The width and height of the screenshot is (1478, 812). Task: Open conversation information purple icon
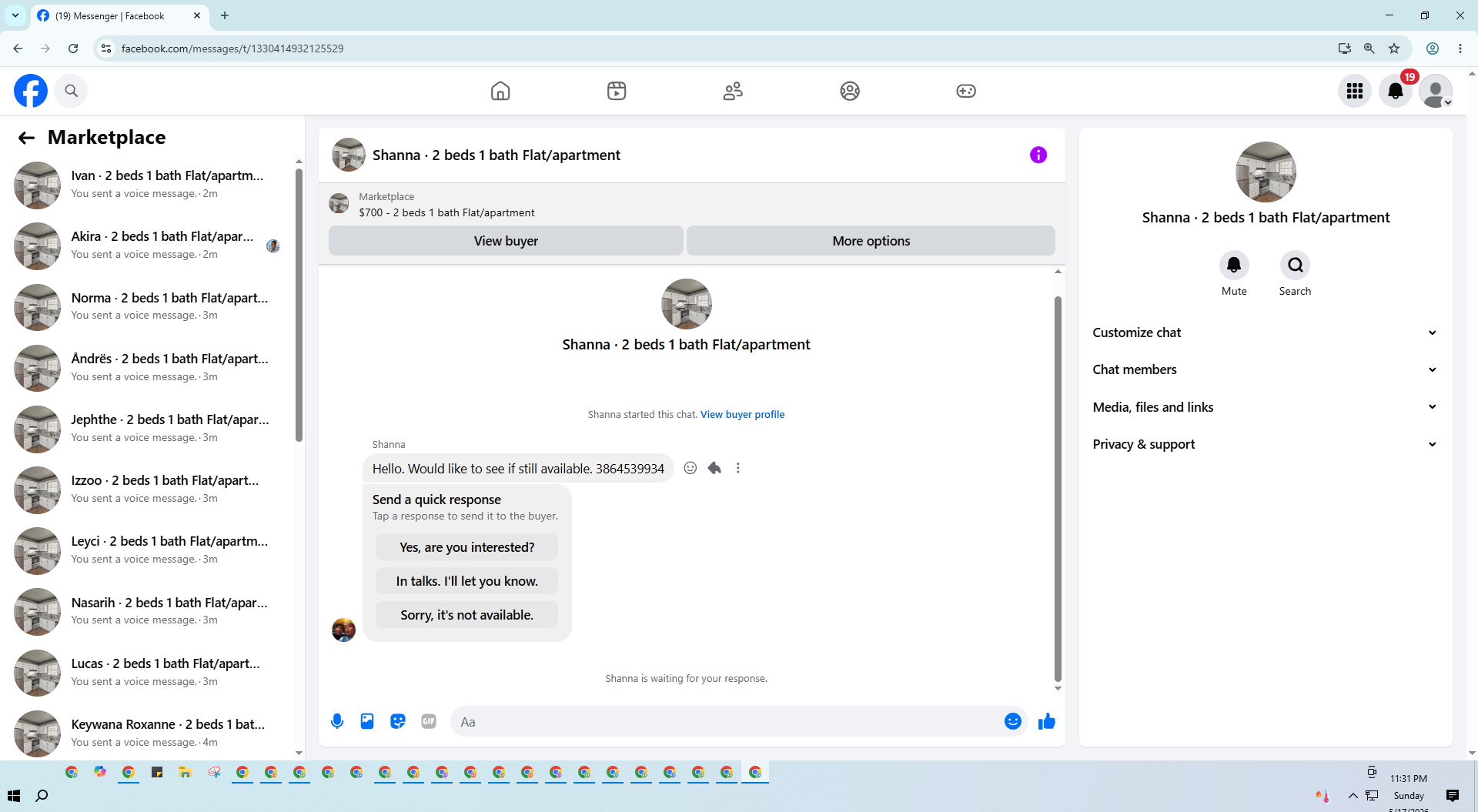coord(1038,155)
